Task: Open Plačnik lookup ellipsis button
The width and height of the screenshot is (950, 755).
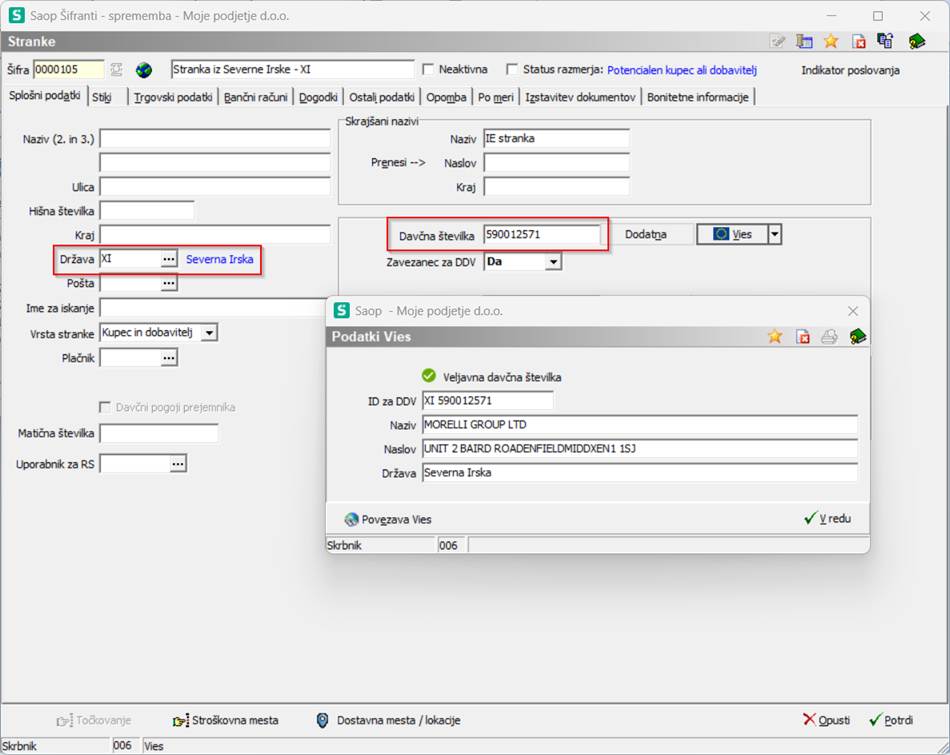Action: [x=169, y=358]
